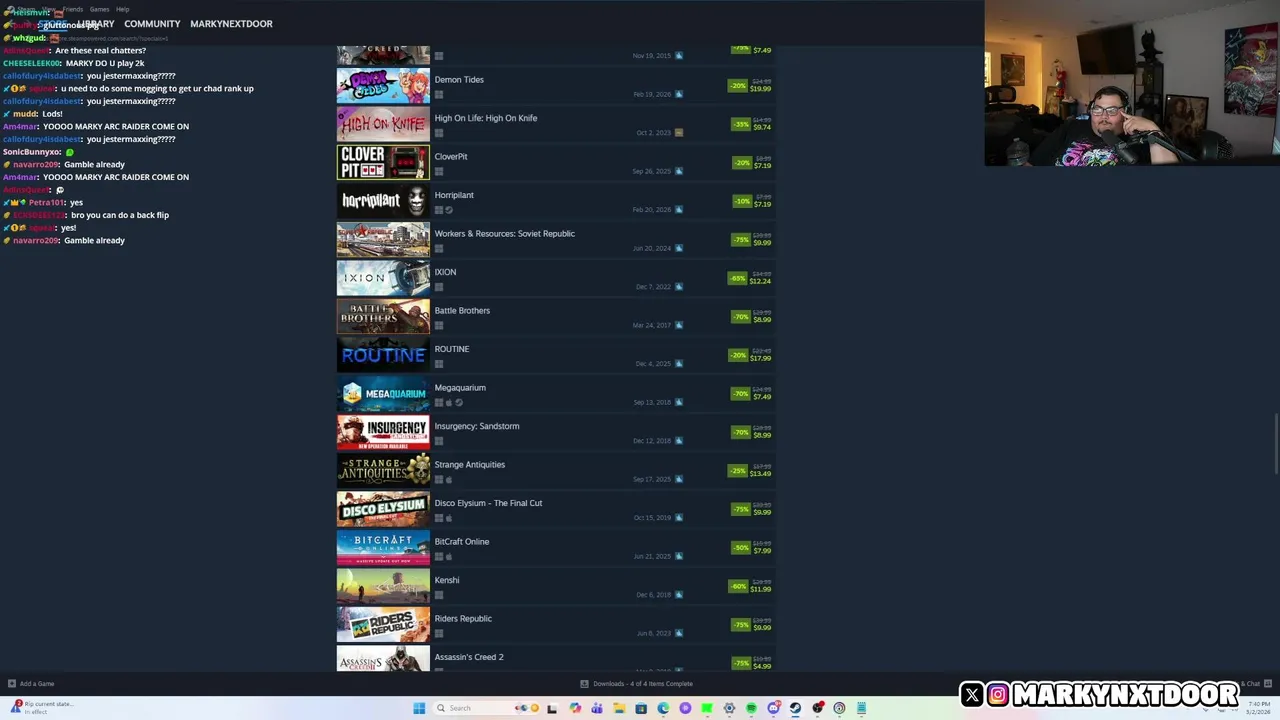Launch Copilot from the taskbar
Screen dimensions: 1280x720
coord(575,708)
